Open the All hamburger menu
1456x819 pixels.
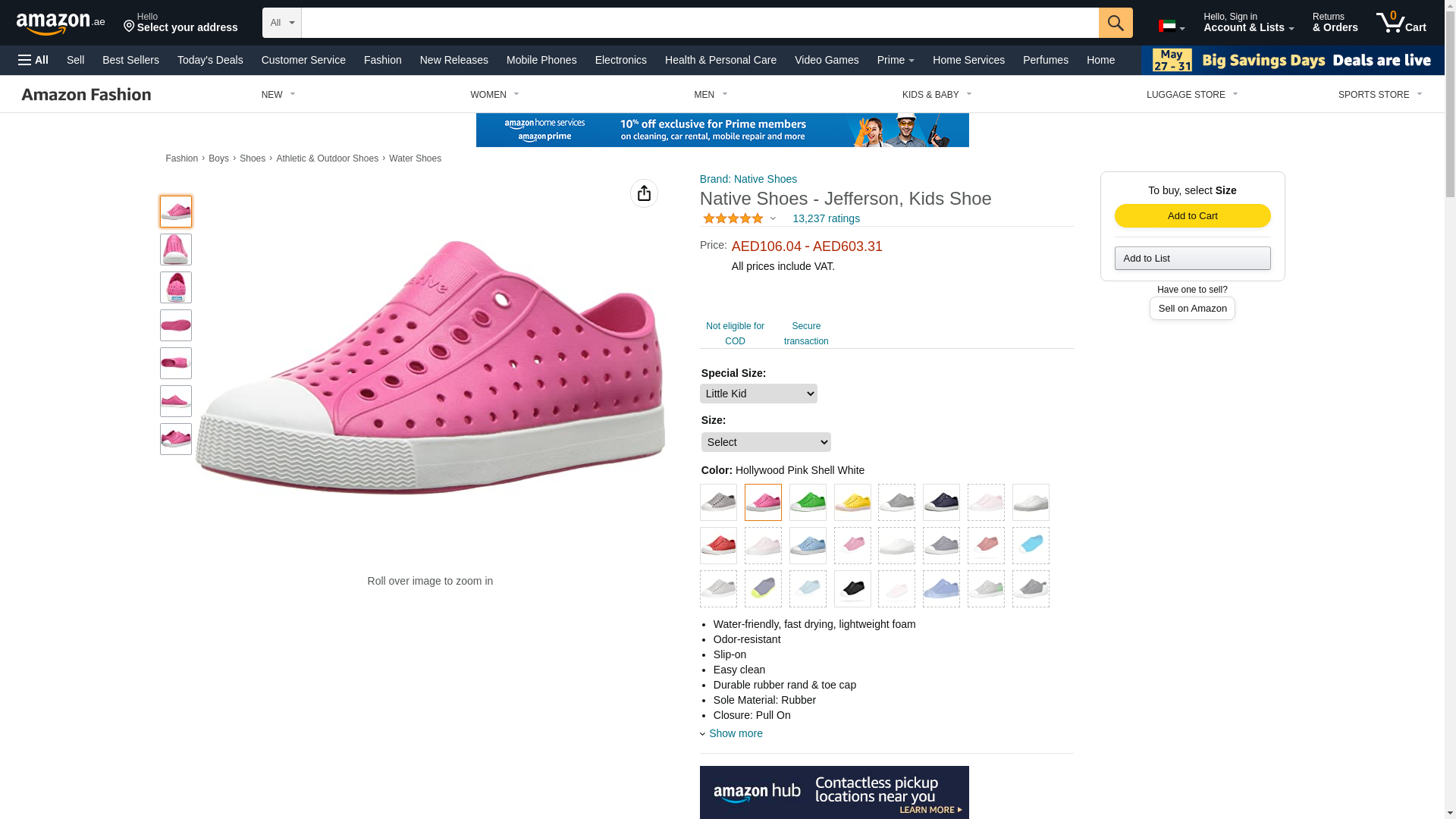[x=33, y=60]
